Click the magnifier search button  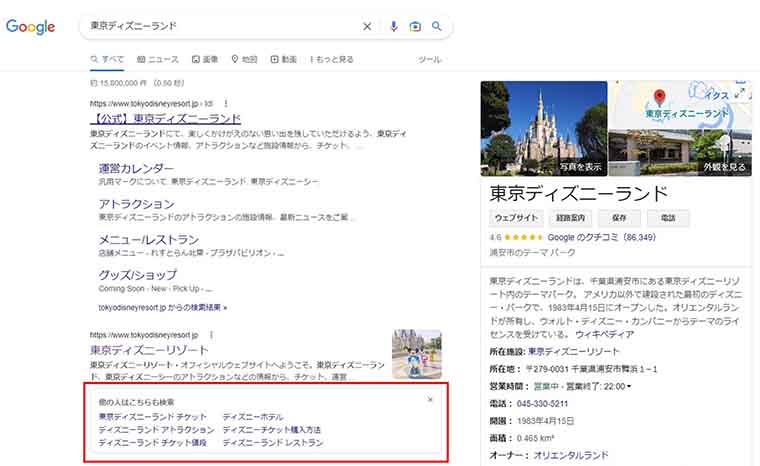(437, 26)
